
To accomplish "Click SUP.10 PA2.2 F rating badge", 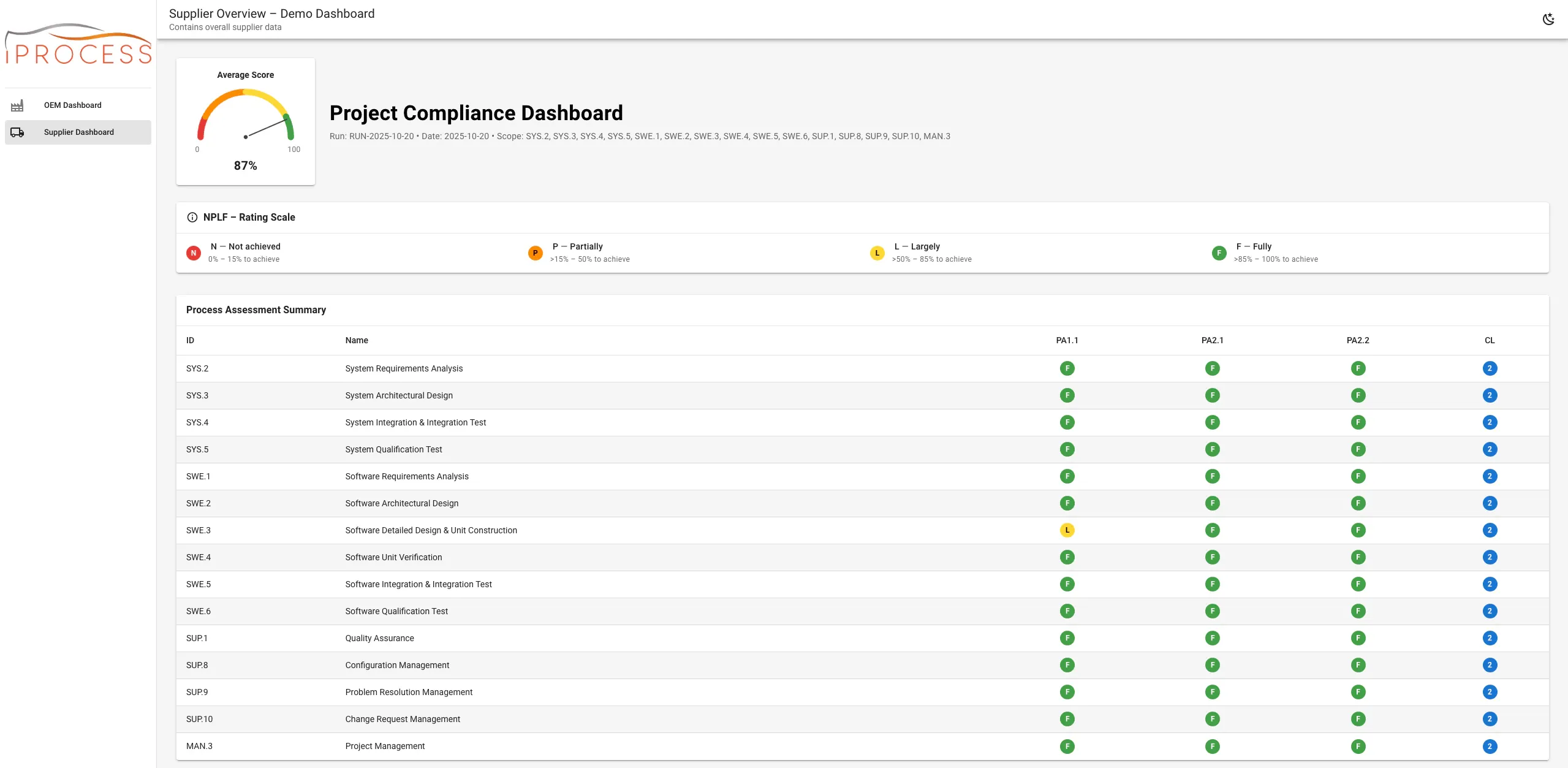I will (x=1358, y=719).
